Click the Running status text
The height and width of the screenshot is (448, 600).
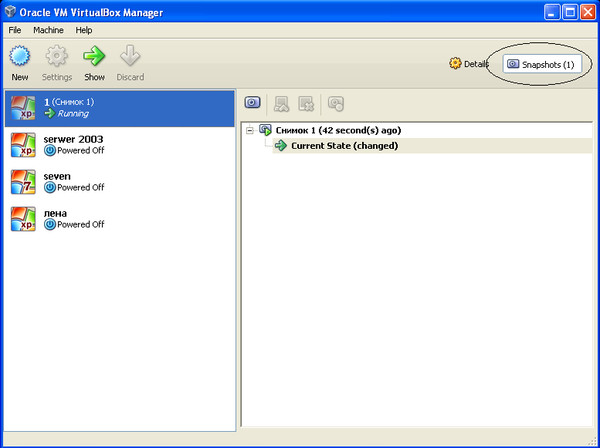tap(73, 113)
